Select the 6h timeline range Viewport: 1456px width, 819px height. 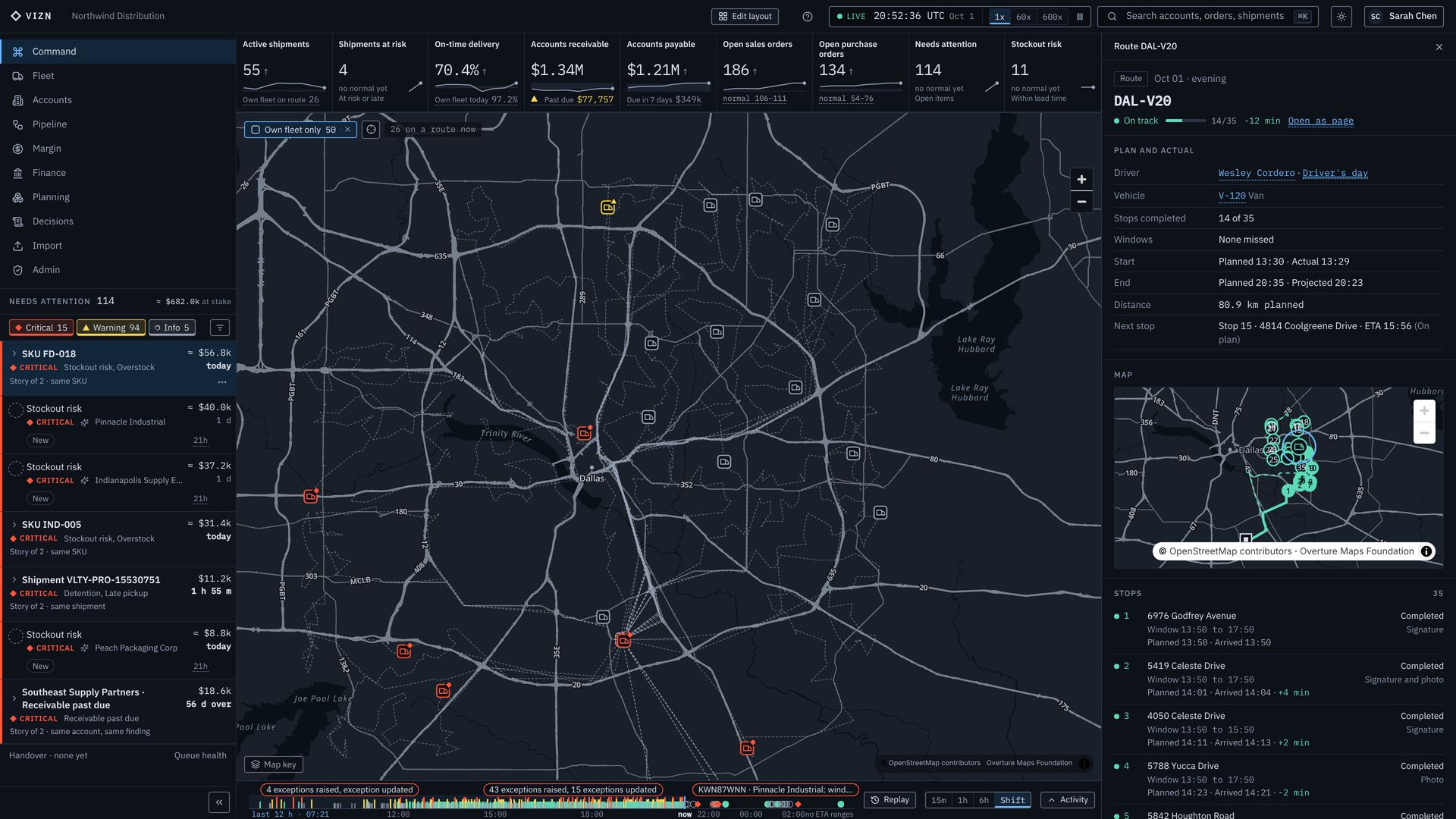coord(984,800)
